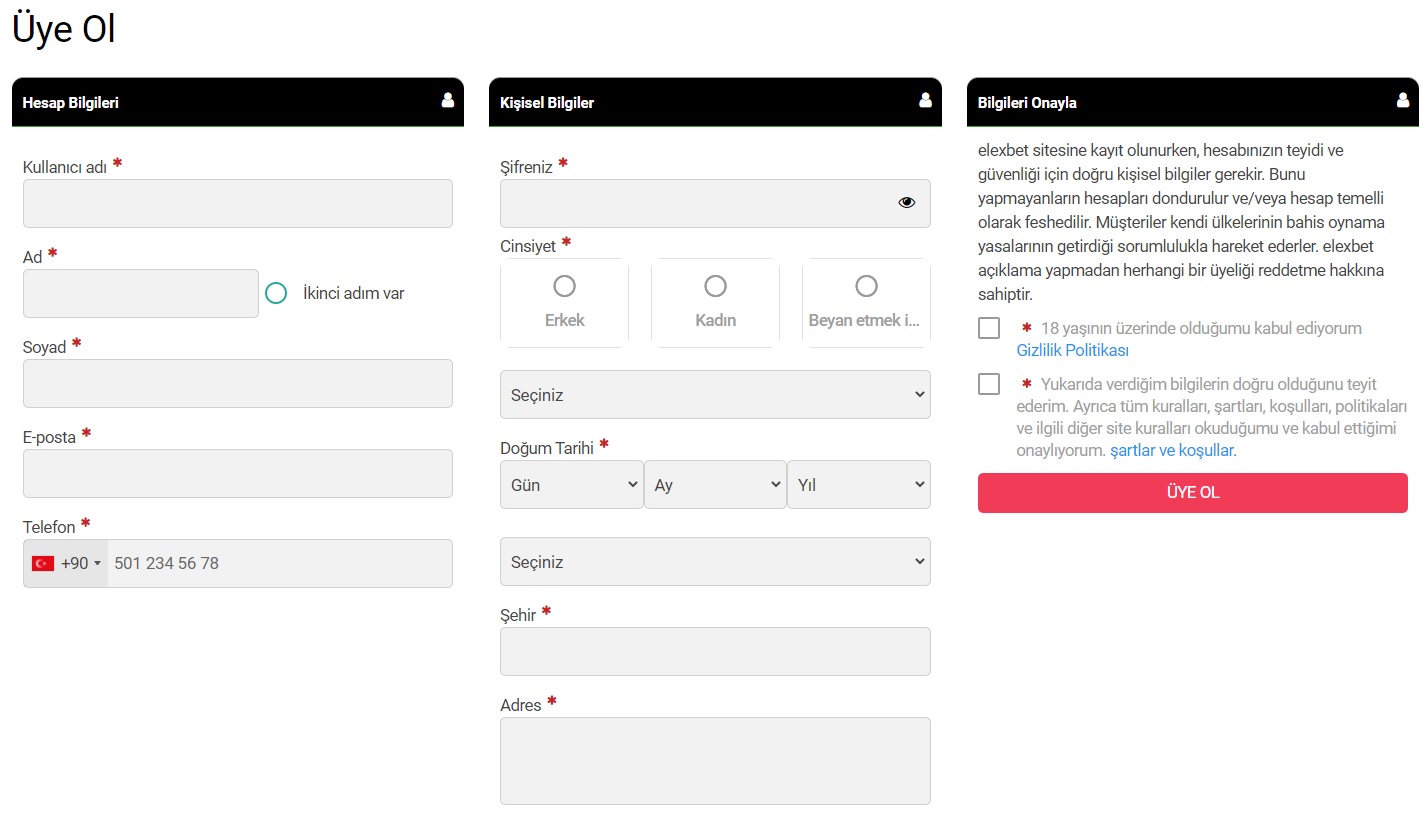
Task: Toggle the İkinci adım var option
Action: [276, 293]
